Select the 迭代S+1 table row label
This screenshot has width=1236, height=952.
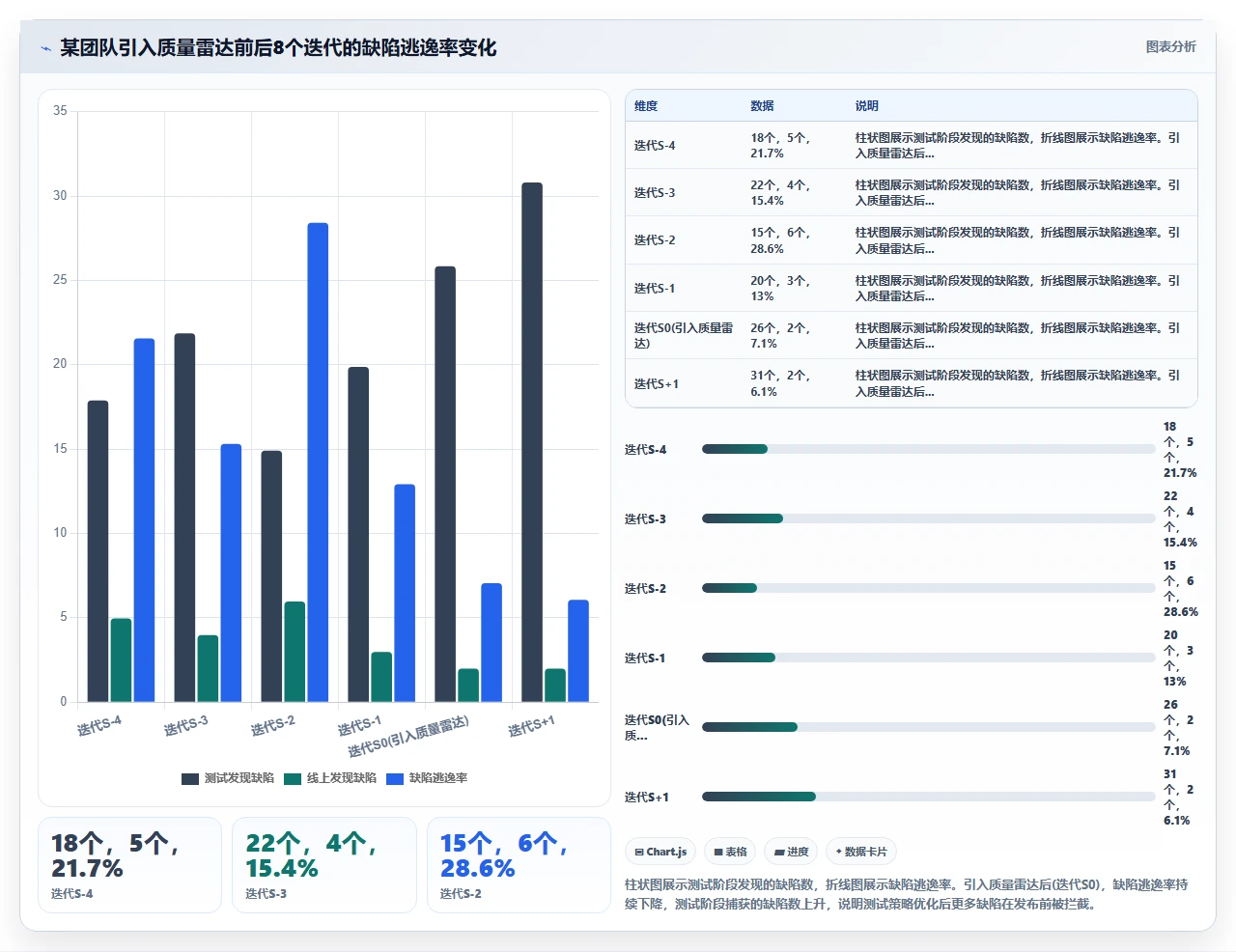657,384
